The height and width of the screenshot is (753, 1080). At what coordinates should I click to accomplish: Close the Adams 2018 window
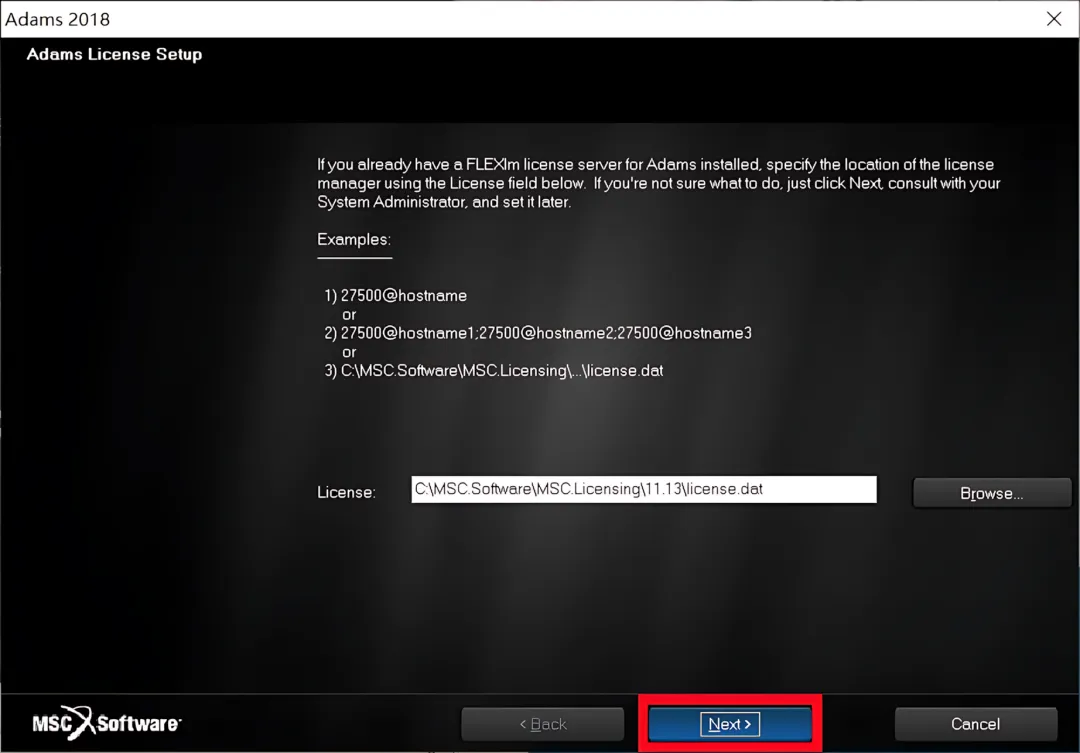click(1054, 19)
